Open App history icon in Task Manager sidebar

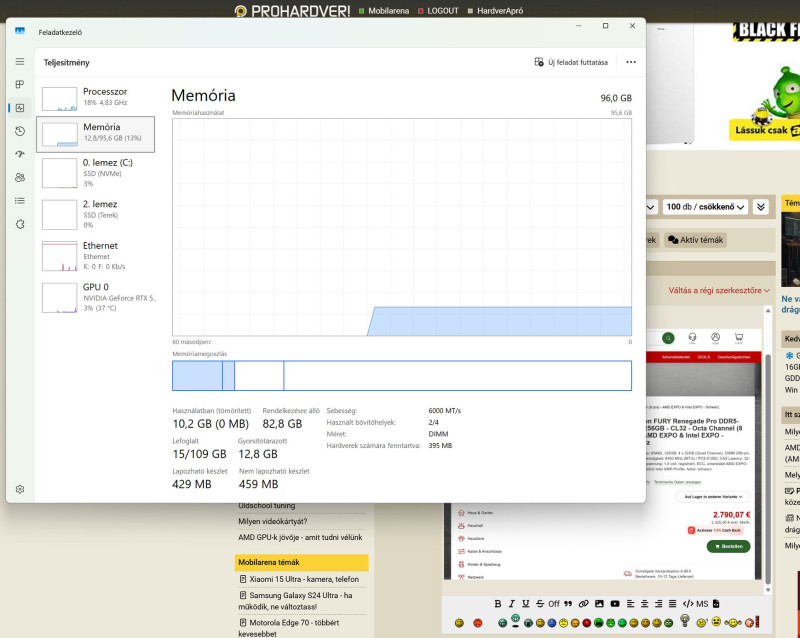tap(20, 131)
